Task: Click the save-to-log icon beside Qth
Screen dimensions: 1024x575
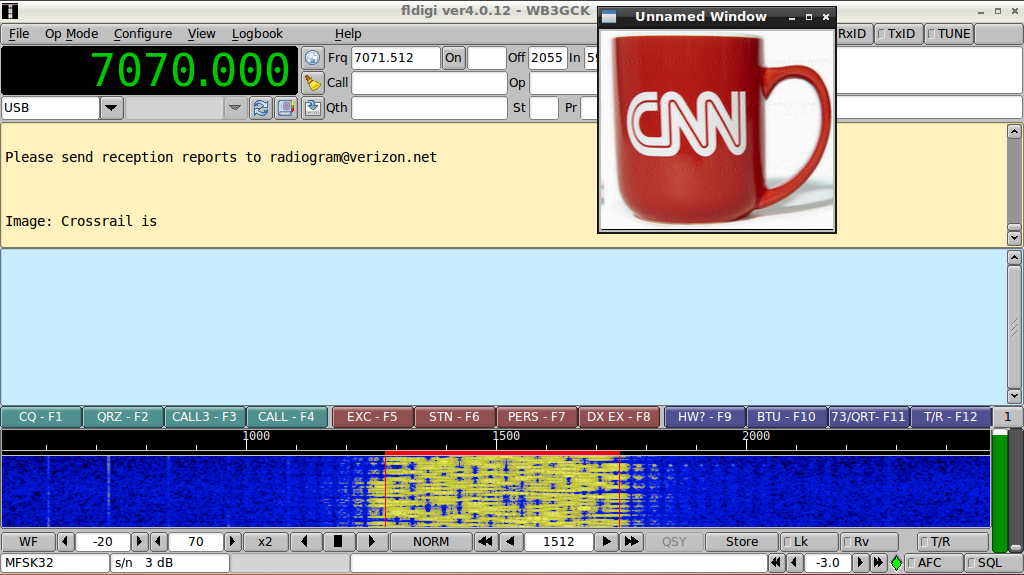Action: click(x=312, y=107)
